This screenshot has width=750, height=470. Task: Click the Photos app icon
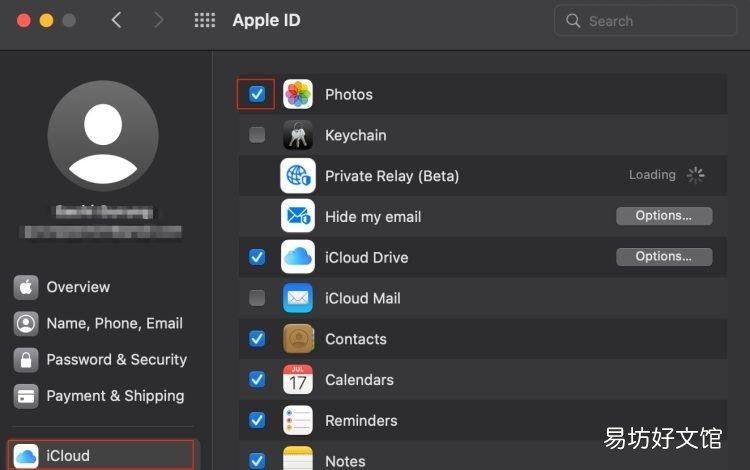[x=298, y=94]
